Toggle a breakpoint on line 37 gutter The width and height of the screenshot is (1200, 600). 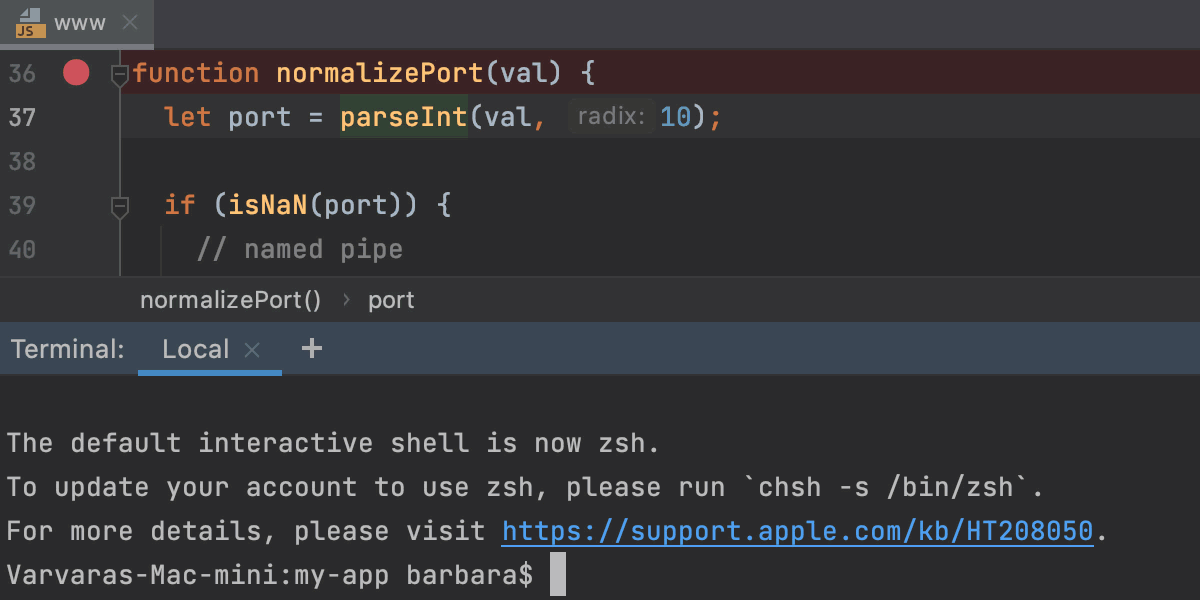click(x=75, y=117)
